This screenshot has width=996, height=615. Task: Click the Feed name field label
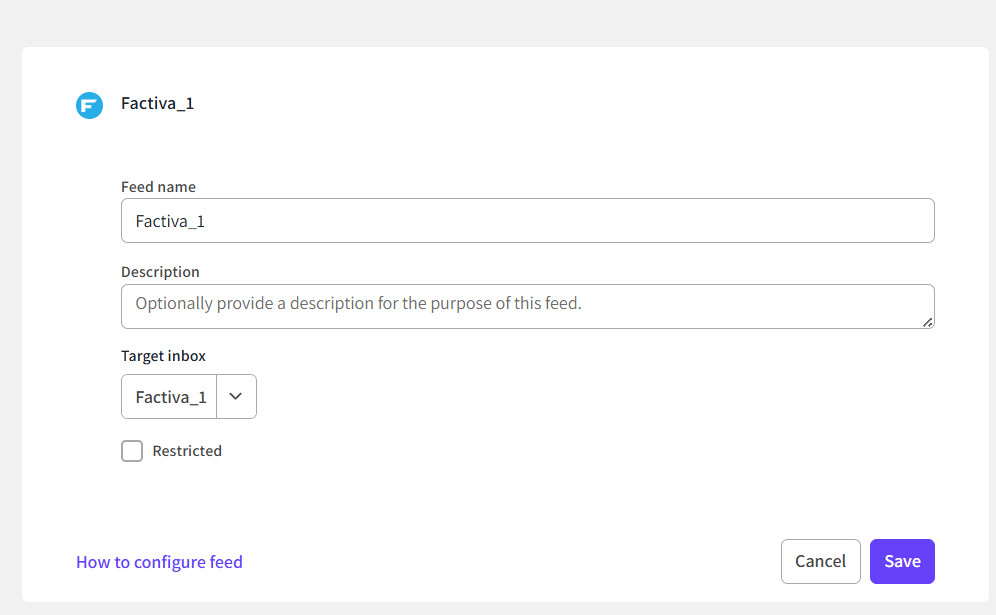click(158, 187)
